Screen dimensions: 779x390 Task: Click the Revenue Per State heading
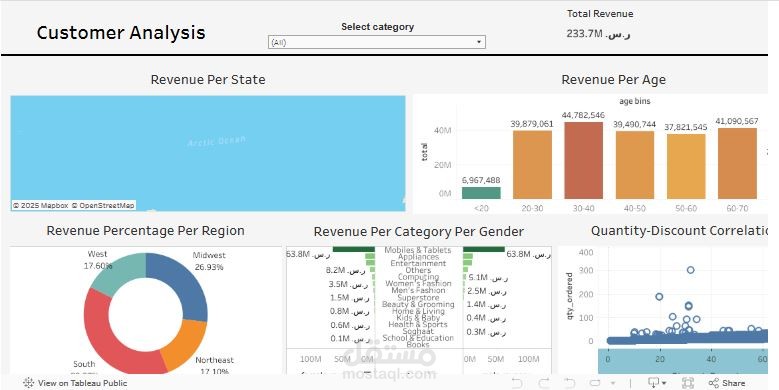click(208, 79)
